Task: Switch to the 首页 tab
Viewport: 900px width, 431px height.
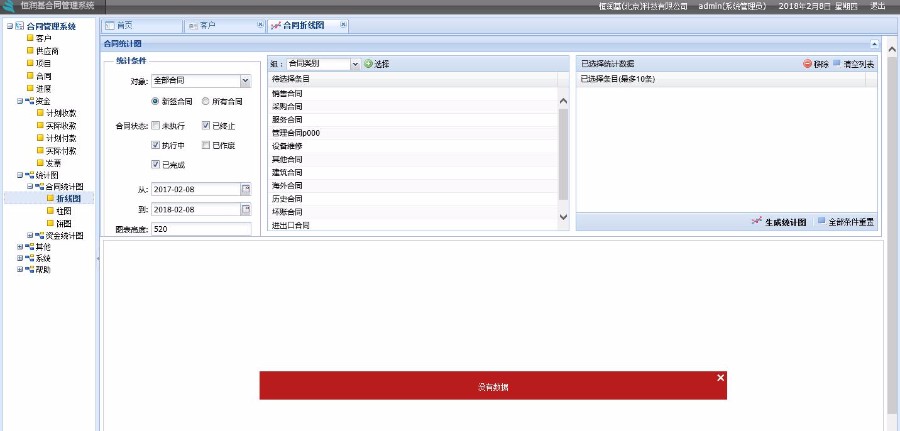Action: click(142, 26)
